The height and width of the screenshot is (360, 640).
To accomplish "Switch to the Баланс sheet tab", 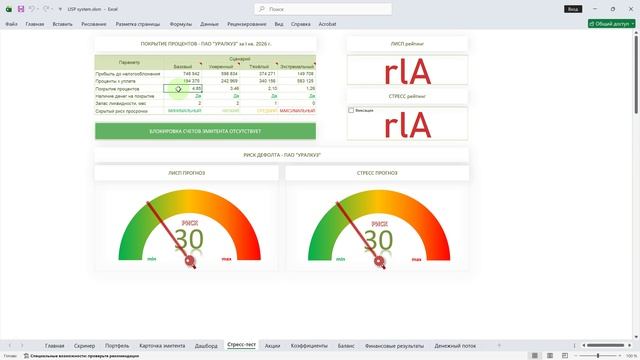I will [x=346, y=346].
